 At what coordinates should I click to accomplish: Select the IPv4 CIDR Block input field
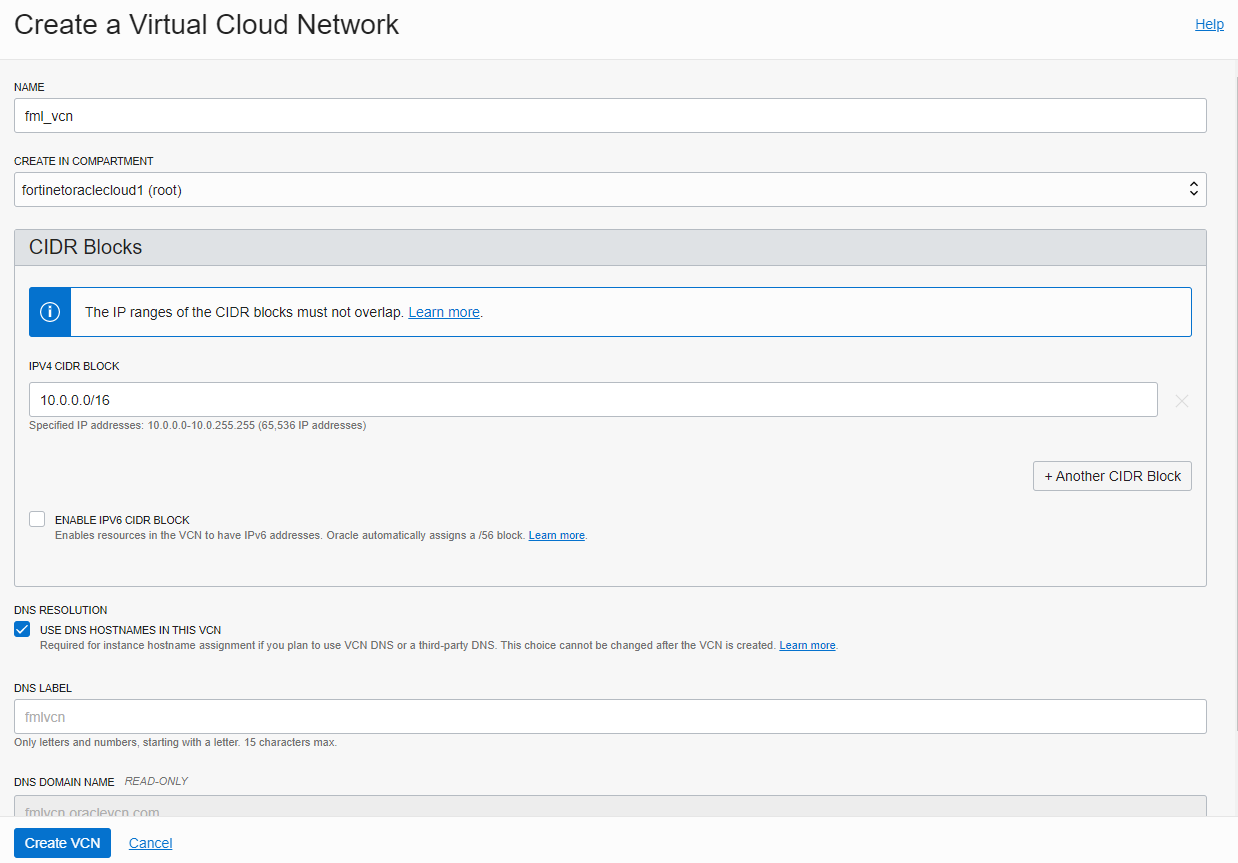point(595,399)
